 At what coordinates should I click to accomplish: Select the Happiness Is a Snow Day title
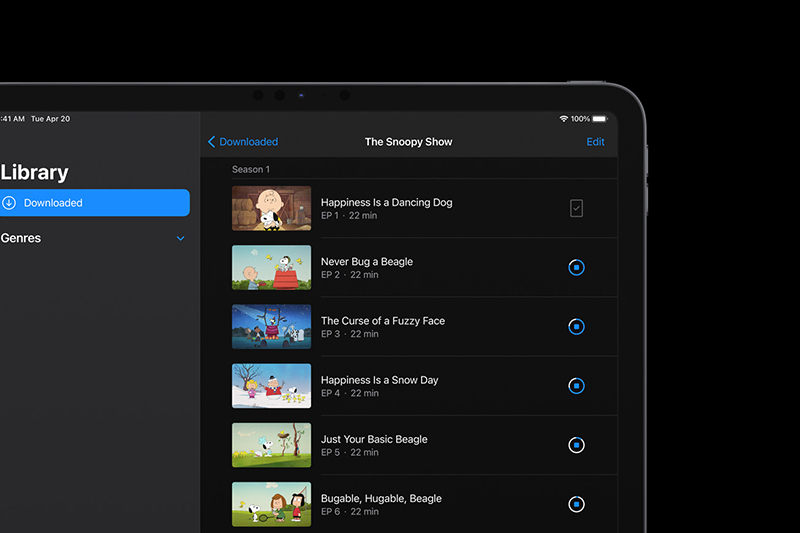379,380
